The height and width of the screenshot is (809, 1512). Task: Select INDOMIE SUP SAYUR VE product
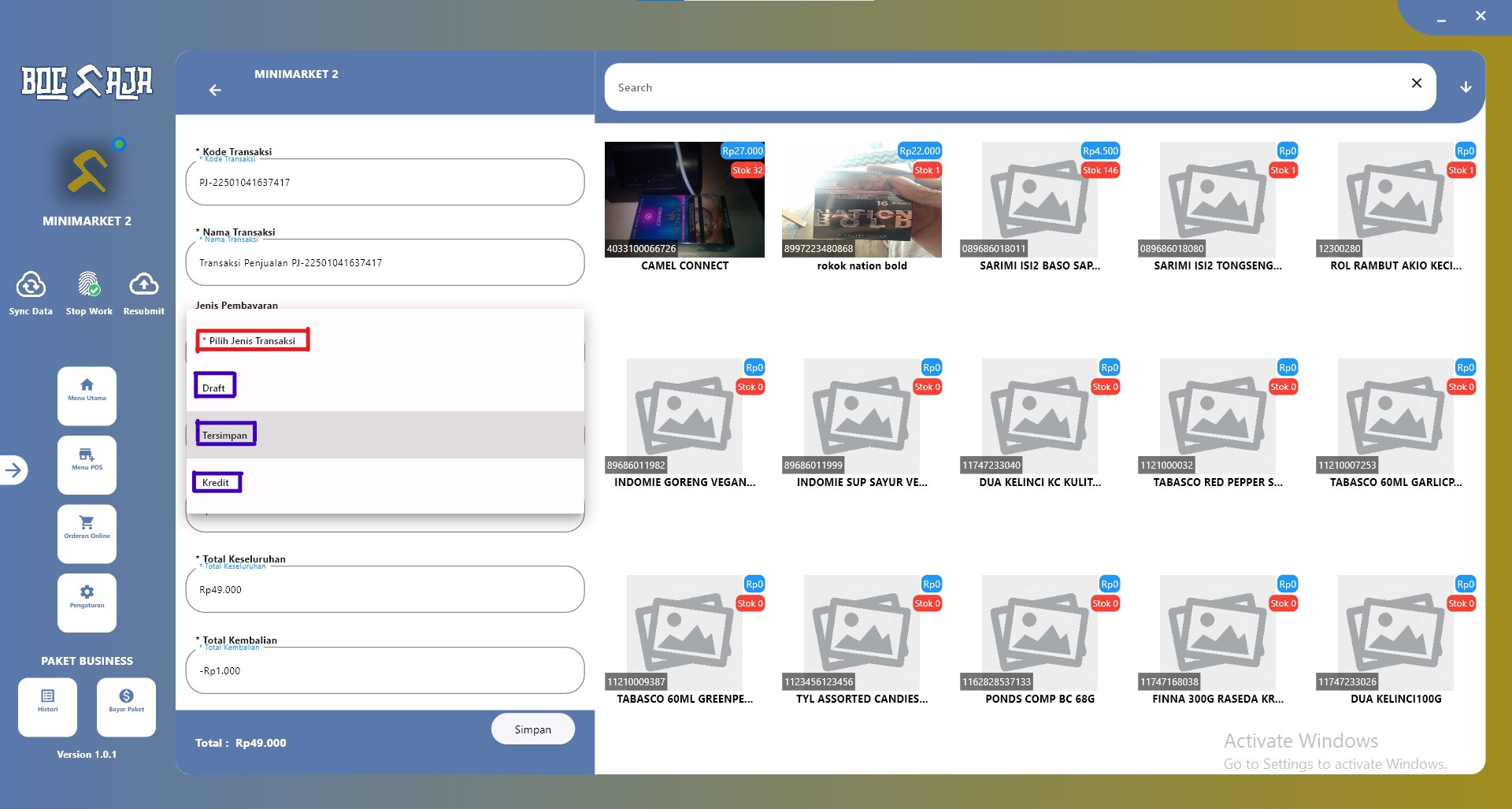(x=862, y=416)
